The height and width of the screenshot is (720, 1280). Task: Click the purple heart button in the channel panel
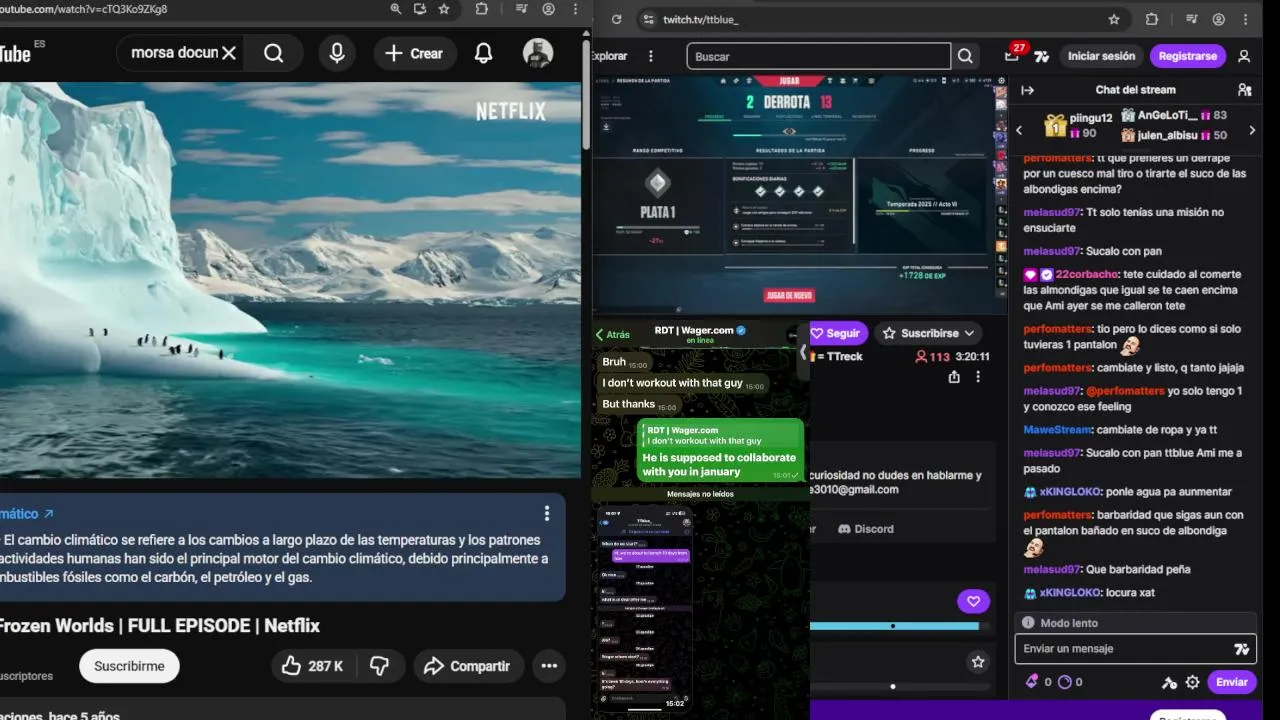tap(973, 601)
